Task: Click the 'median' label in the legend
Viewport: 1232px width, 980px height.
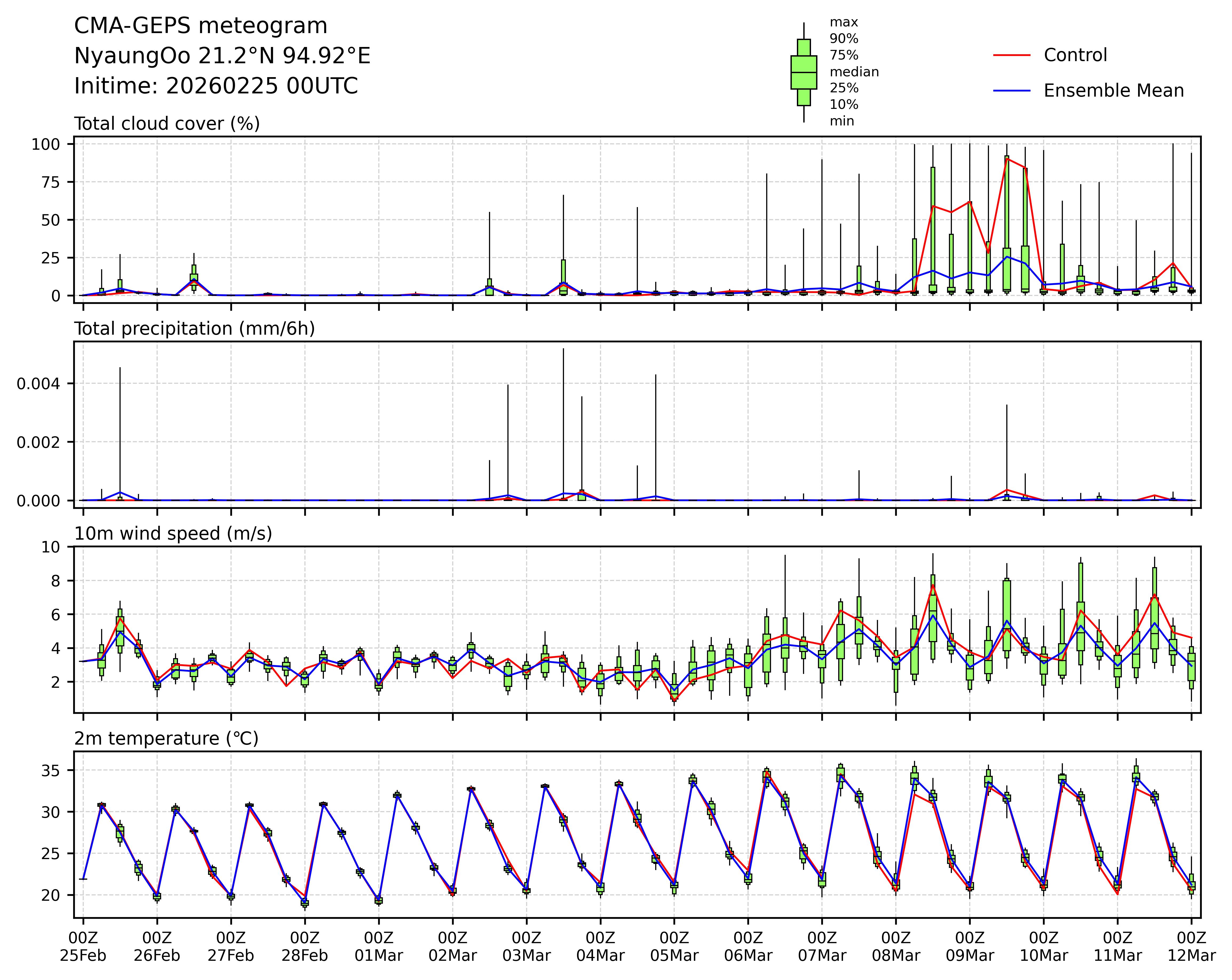Action: coord(854,72)
